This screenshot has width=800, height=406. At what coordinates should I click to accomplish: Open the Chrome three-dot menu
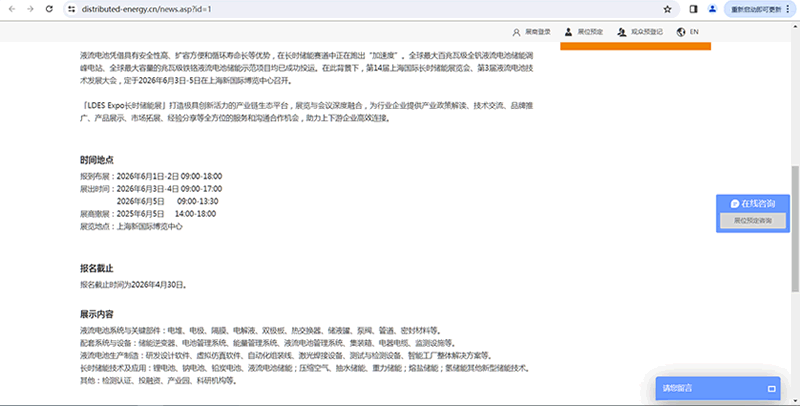[792, 9]
